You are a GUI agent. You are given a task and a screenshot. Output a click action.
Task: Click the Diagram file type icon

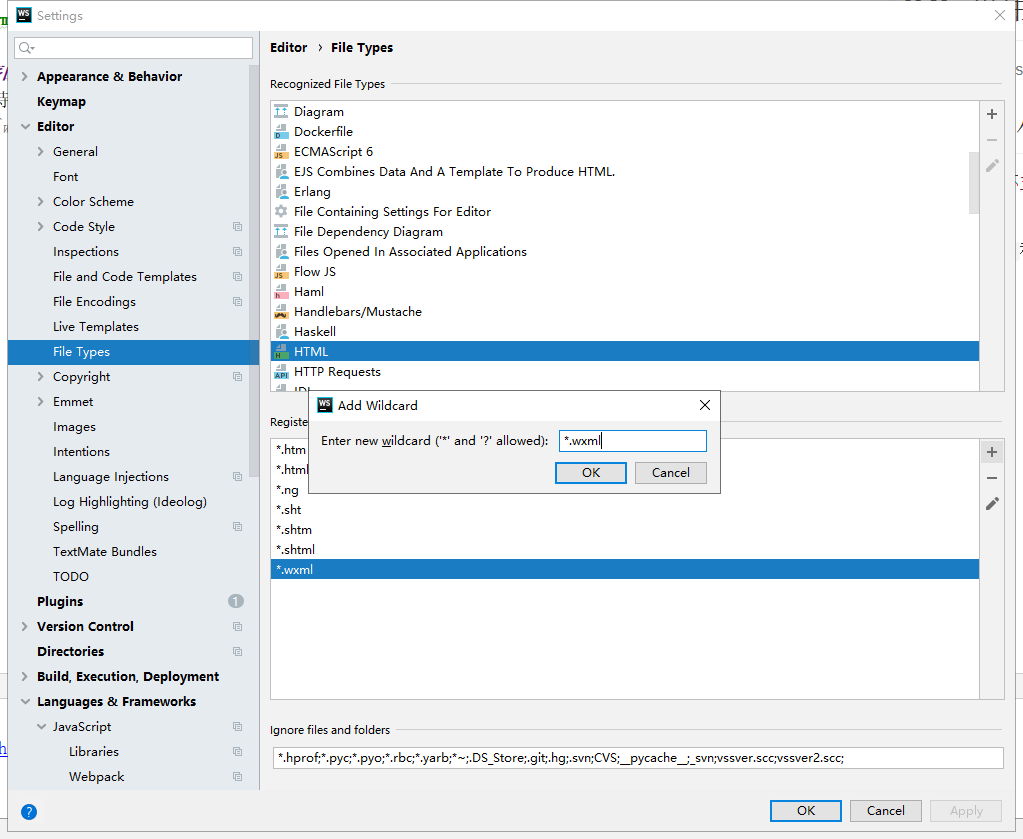pyautogui.click(x=281, y=112)
